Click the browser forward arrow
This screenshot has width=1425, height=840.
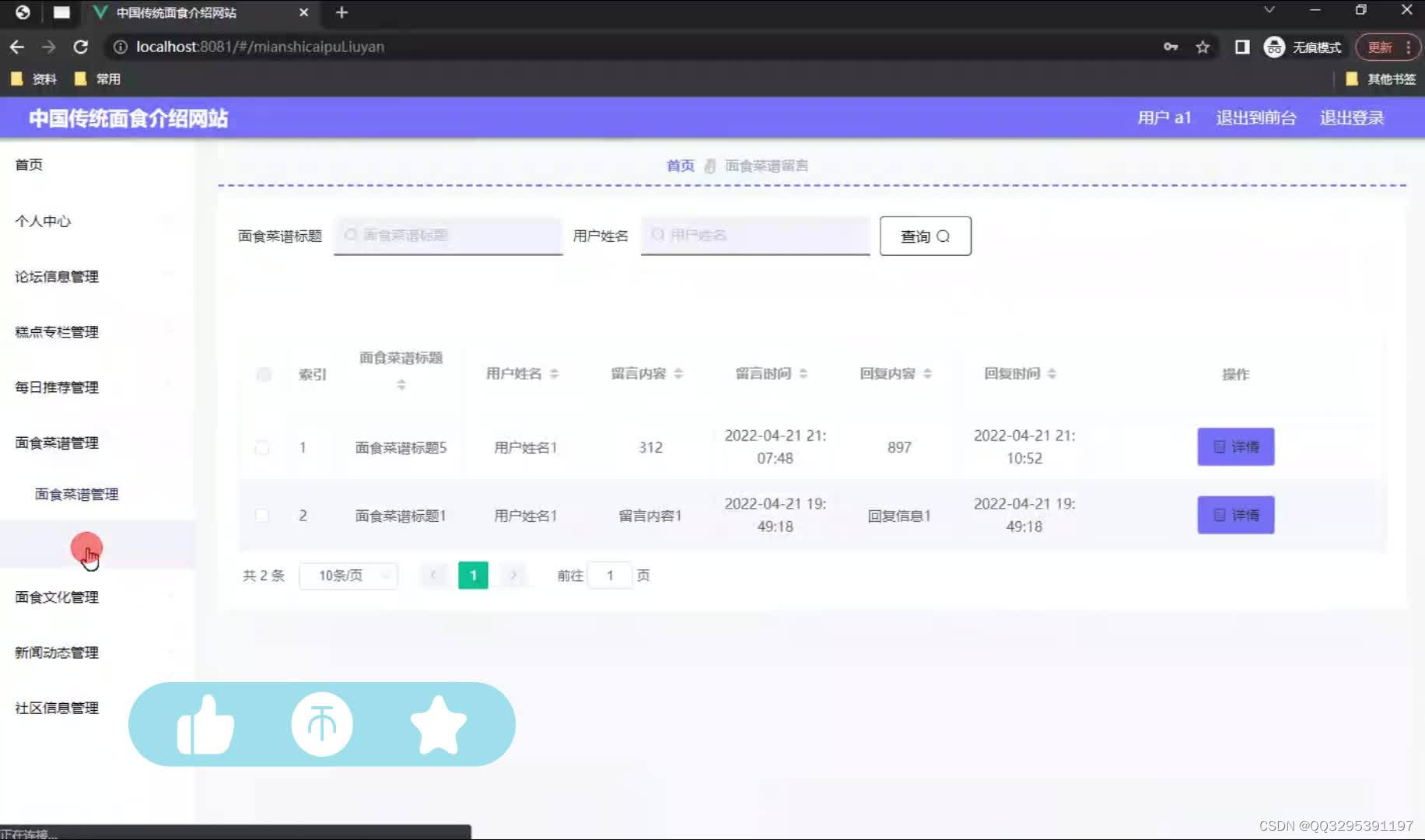point(49,47)
